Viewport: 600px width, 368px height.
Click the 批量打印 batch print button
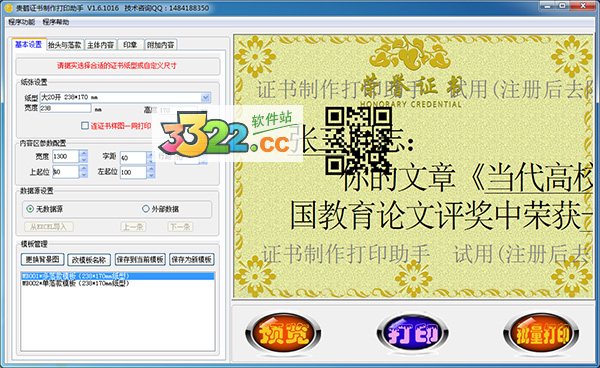tap(542, 334)
